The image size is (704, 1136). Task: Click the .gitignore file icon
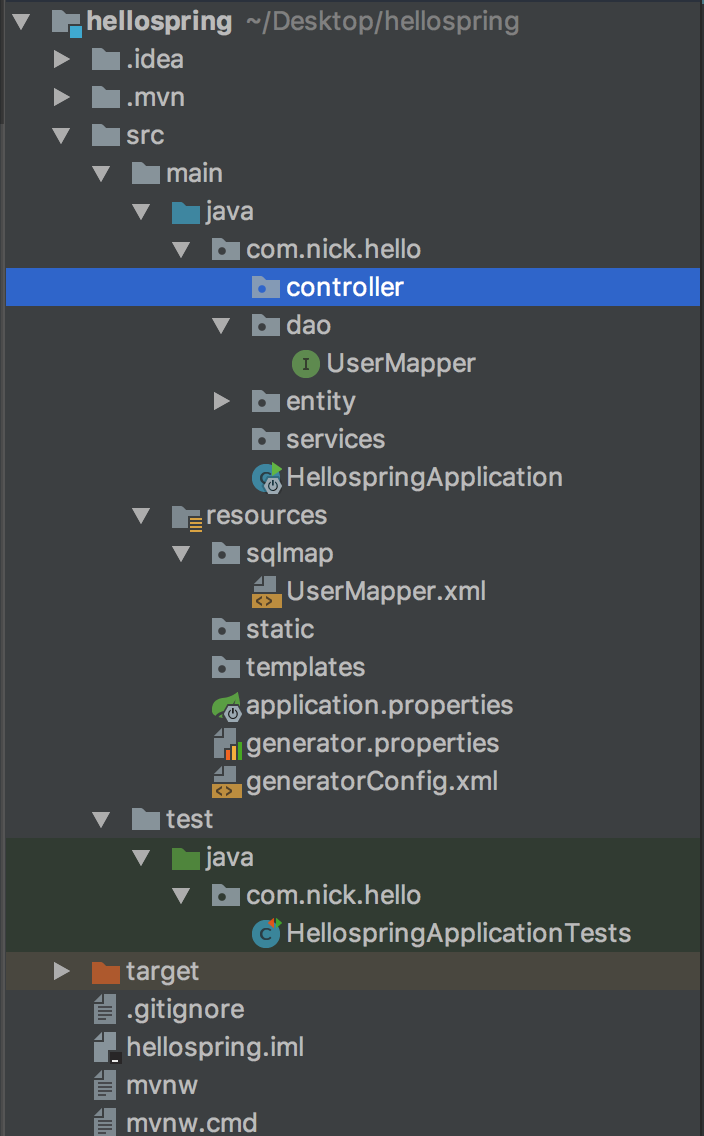(105, 1009)
